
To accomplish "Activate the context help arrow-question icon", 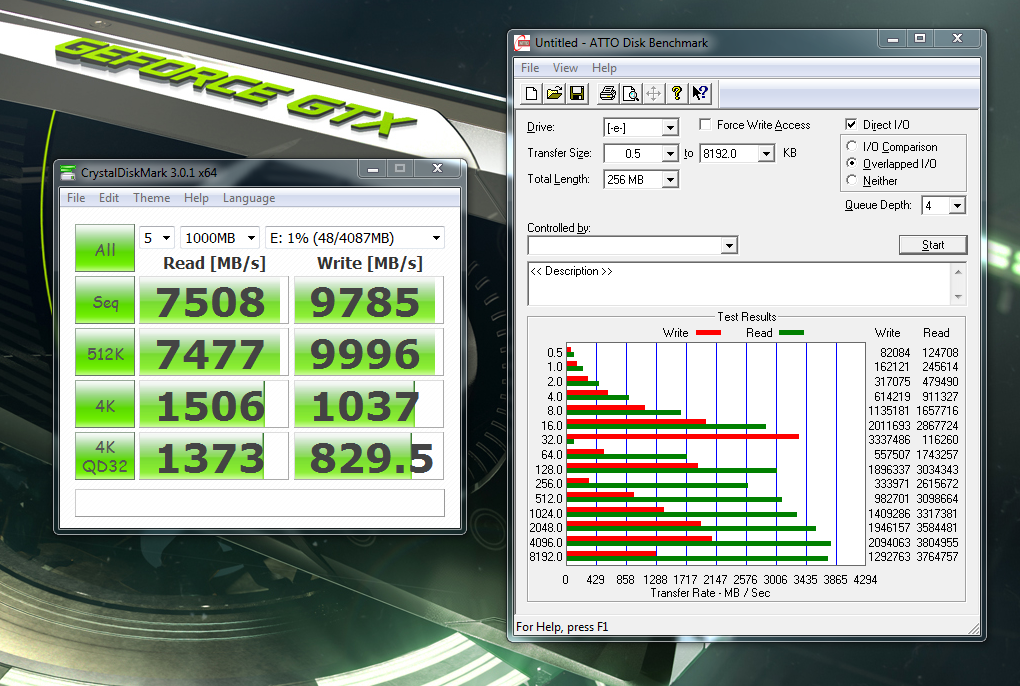I will (x=700, y=94).
